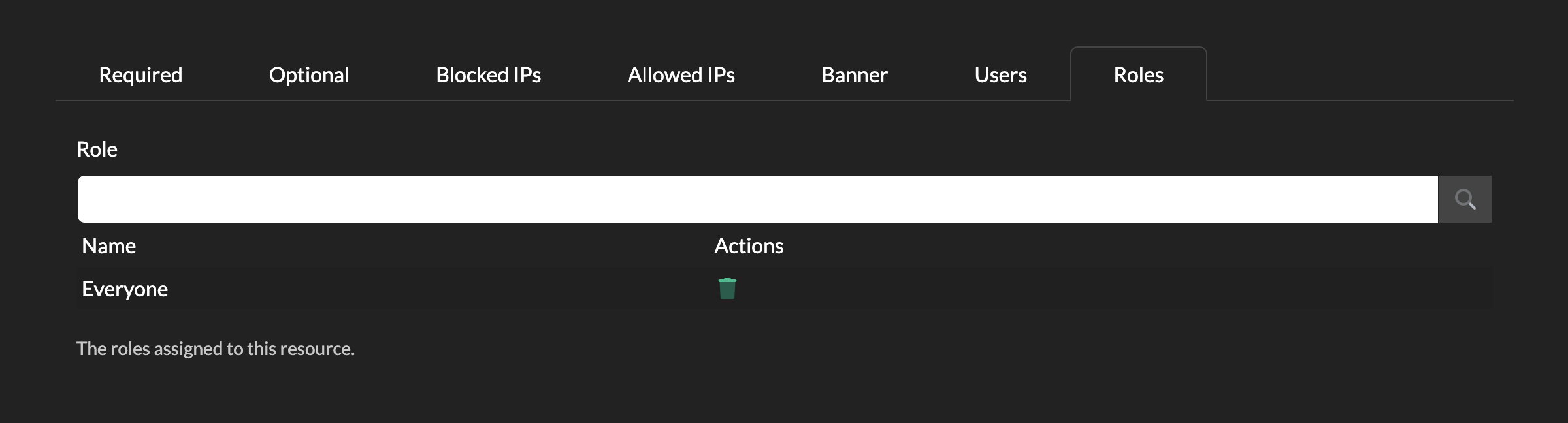1568x423 pixels.
Task: Click the Everyone role name
Action: (125, 289)
